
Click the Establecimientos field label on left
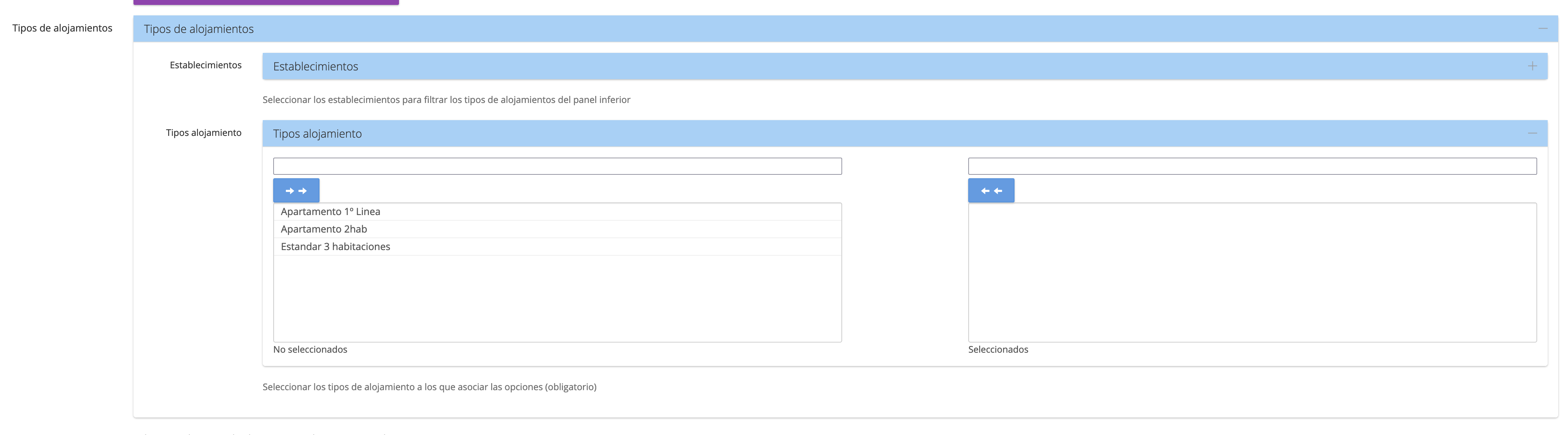[205, 65]
